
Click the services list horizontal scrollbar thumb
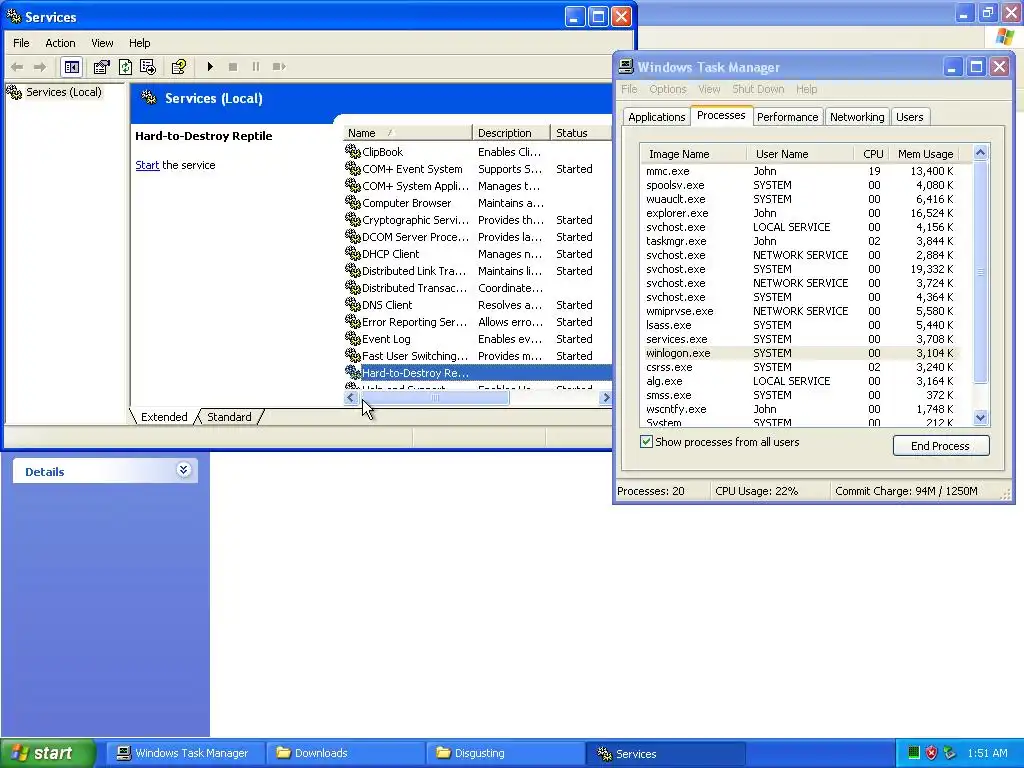(434, 398)
